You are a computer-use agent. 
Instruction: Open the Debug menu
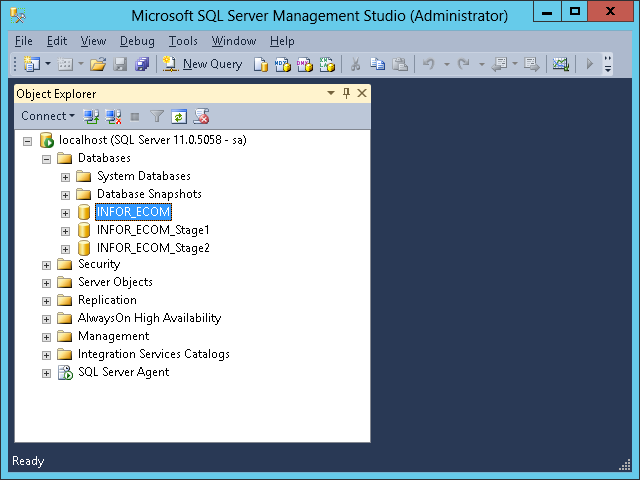pyautogui.click(x=137, y=41)
